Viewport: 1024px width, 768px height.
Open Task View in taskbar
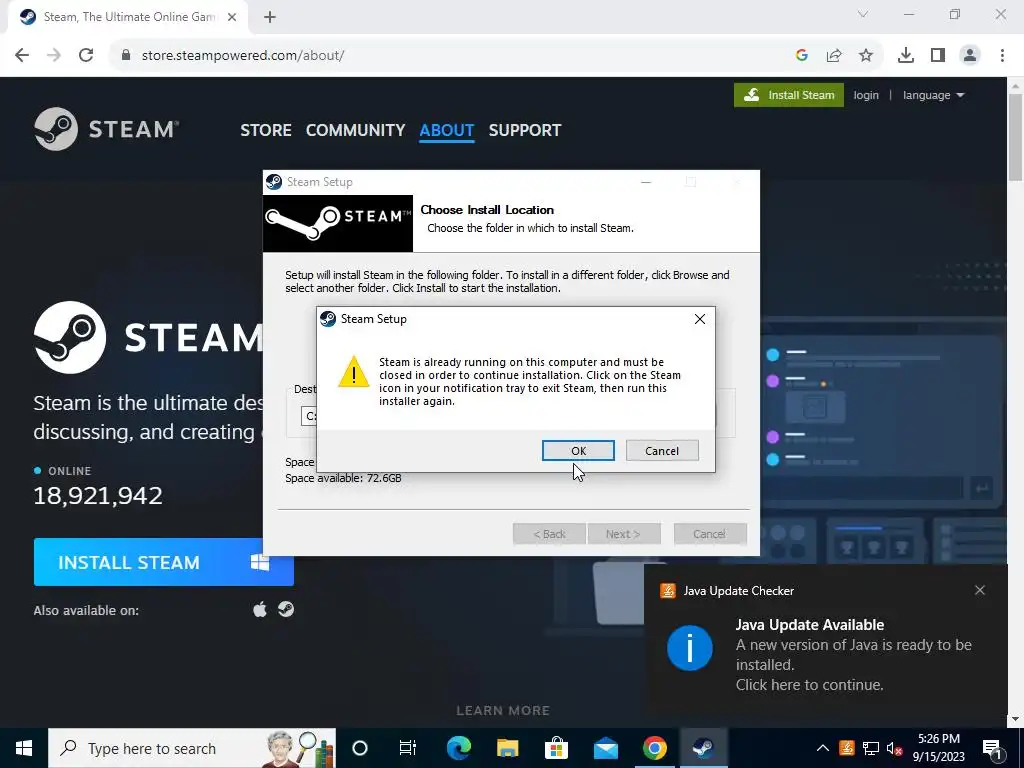click(408, 748)
